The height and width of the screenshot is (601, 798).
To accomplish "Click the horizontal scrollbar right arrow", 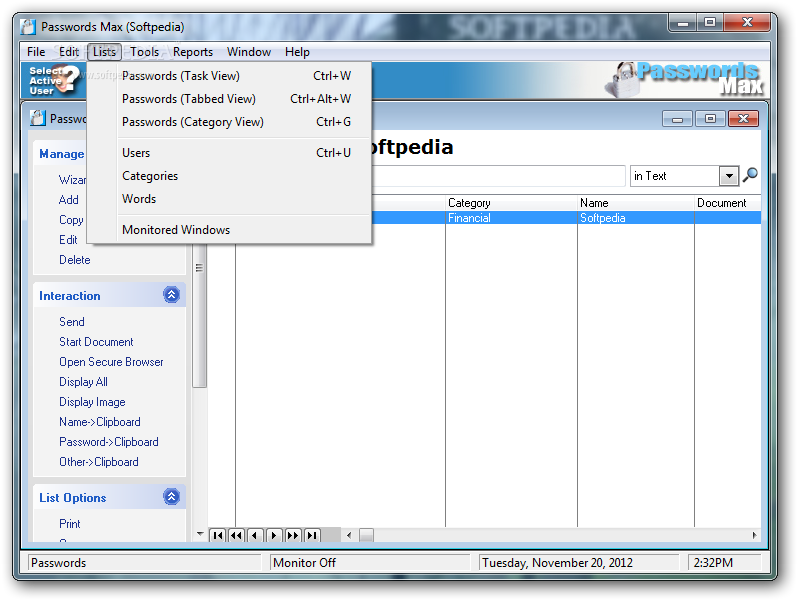I will (754, 535).
